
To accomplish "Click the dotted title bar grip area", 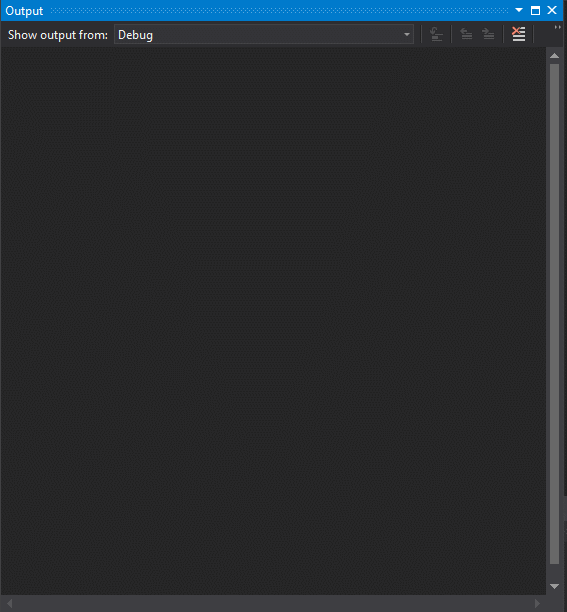I will pos(279,11).
